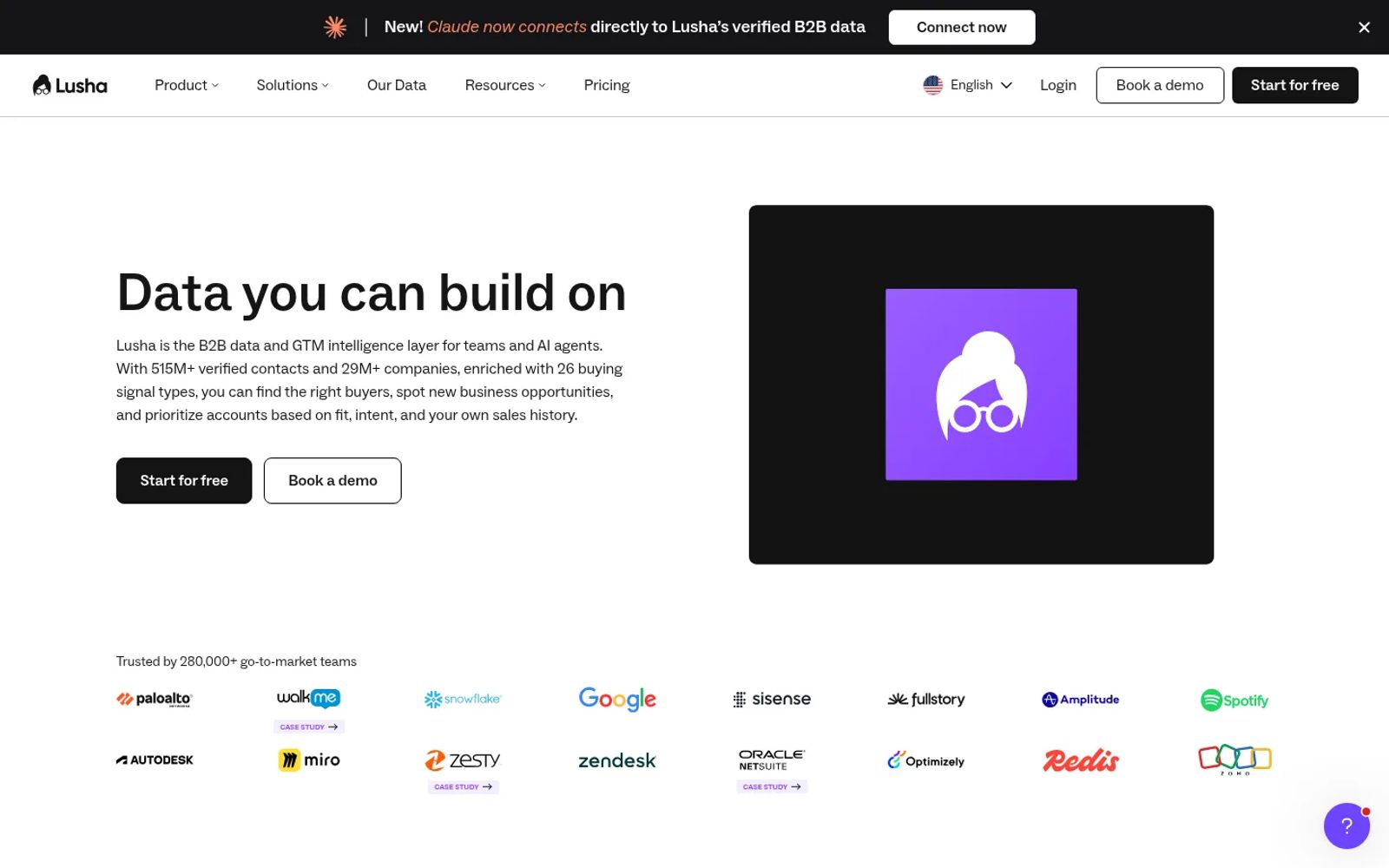This screenshot has height=868, width=1389.
Task: Click the Lusha logo in the header
Action: point(69,85)
